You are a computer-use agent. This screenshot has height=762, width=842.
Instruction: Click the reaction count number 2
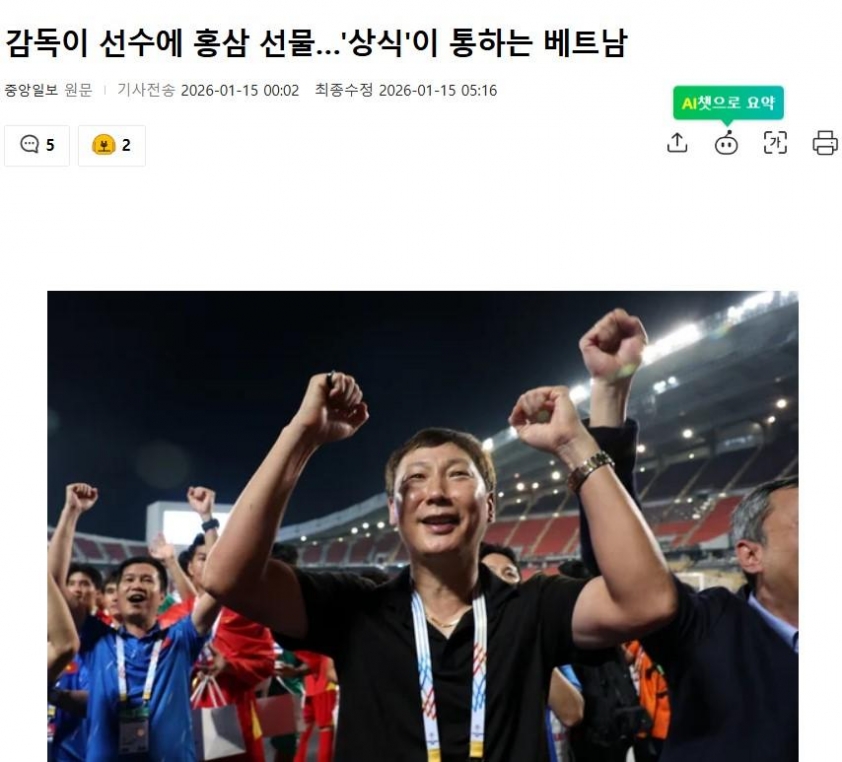pos(126,145)
